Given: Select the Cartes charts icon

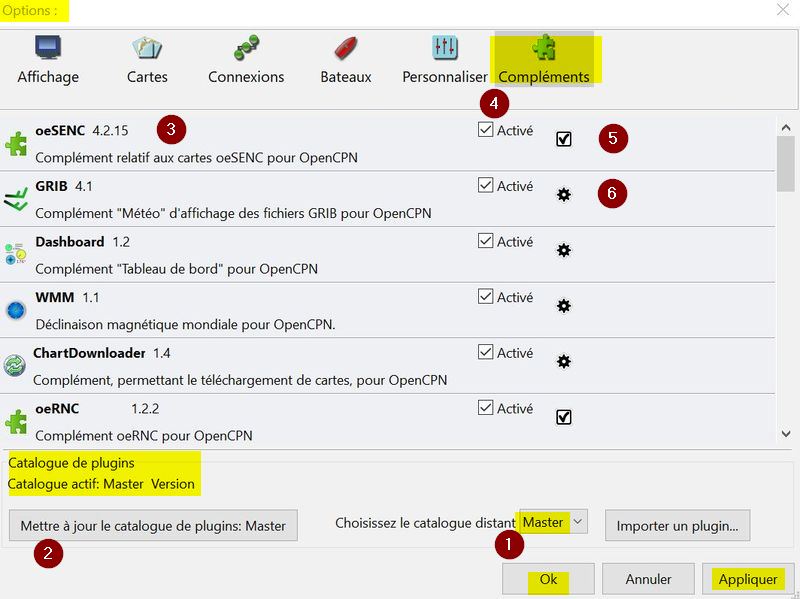Looking at the screenshot, I should [147, 48].
